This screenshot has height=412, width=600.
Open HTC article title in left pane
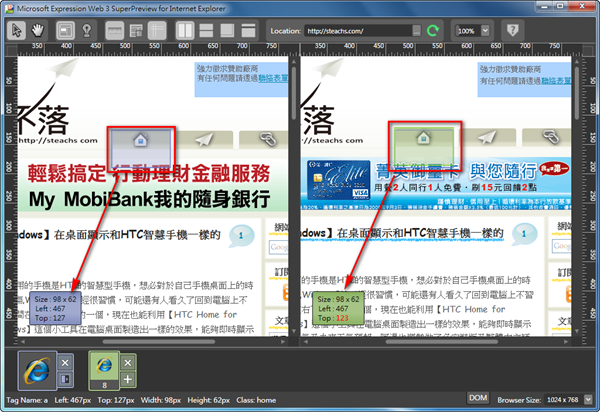[x=119, y=234]
